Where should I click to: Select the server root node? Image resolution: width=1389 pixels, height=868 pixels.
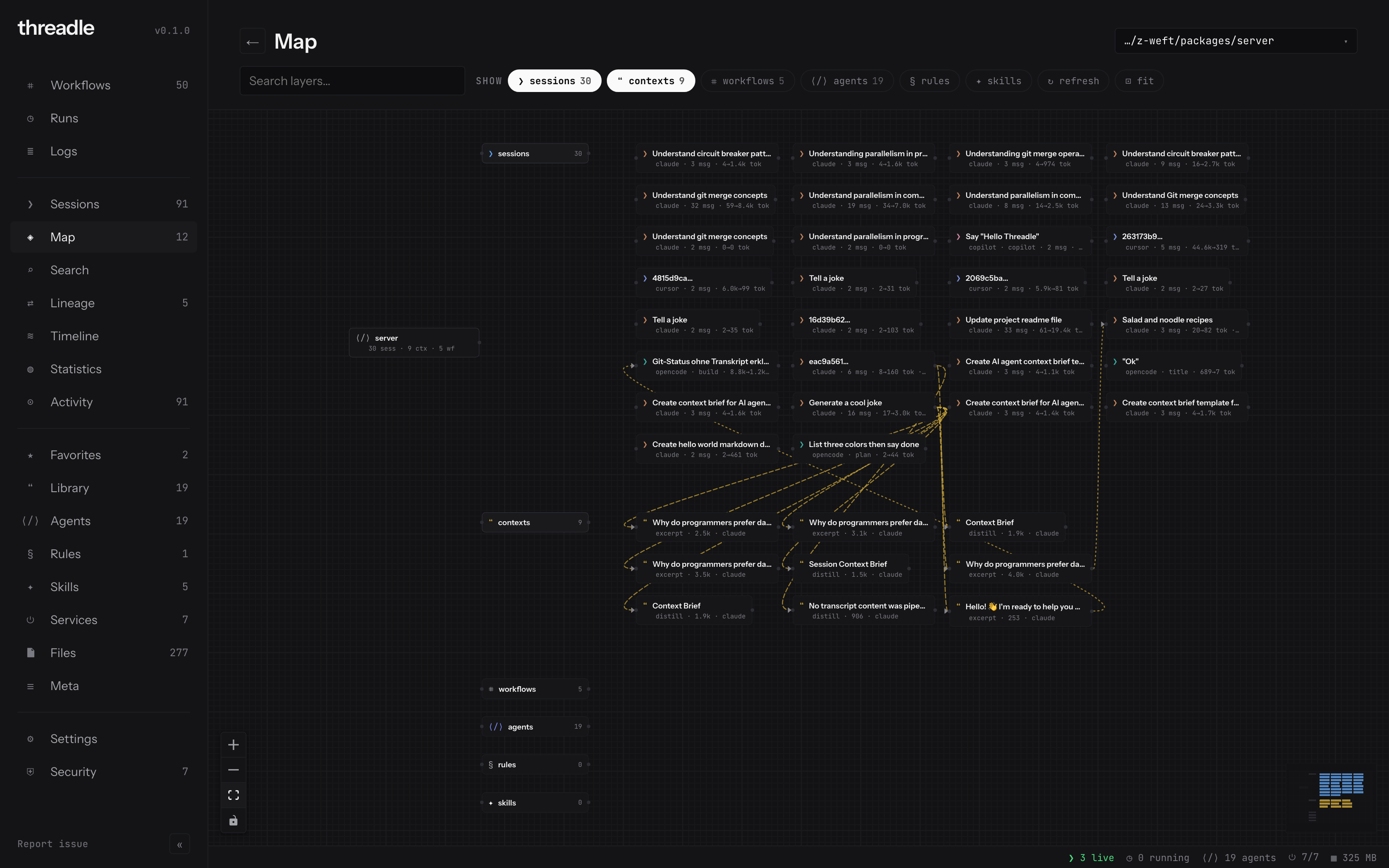coord(414,343)
